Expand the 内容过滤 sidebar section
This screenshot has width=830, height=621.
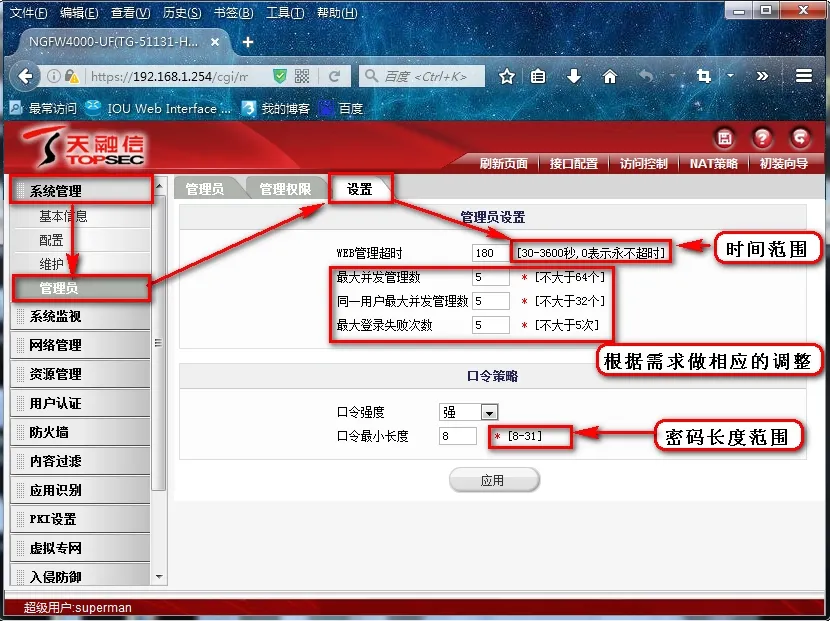pyautogui.click(x=80, y=461)
